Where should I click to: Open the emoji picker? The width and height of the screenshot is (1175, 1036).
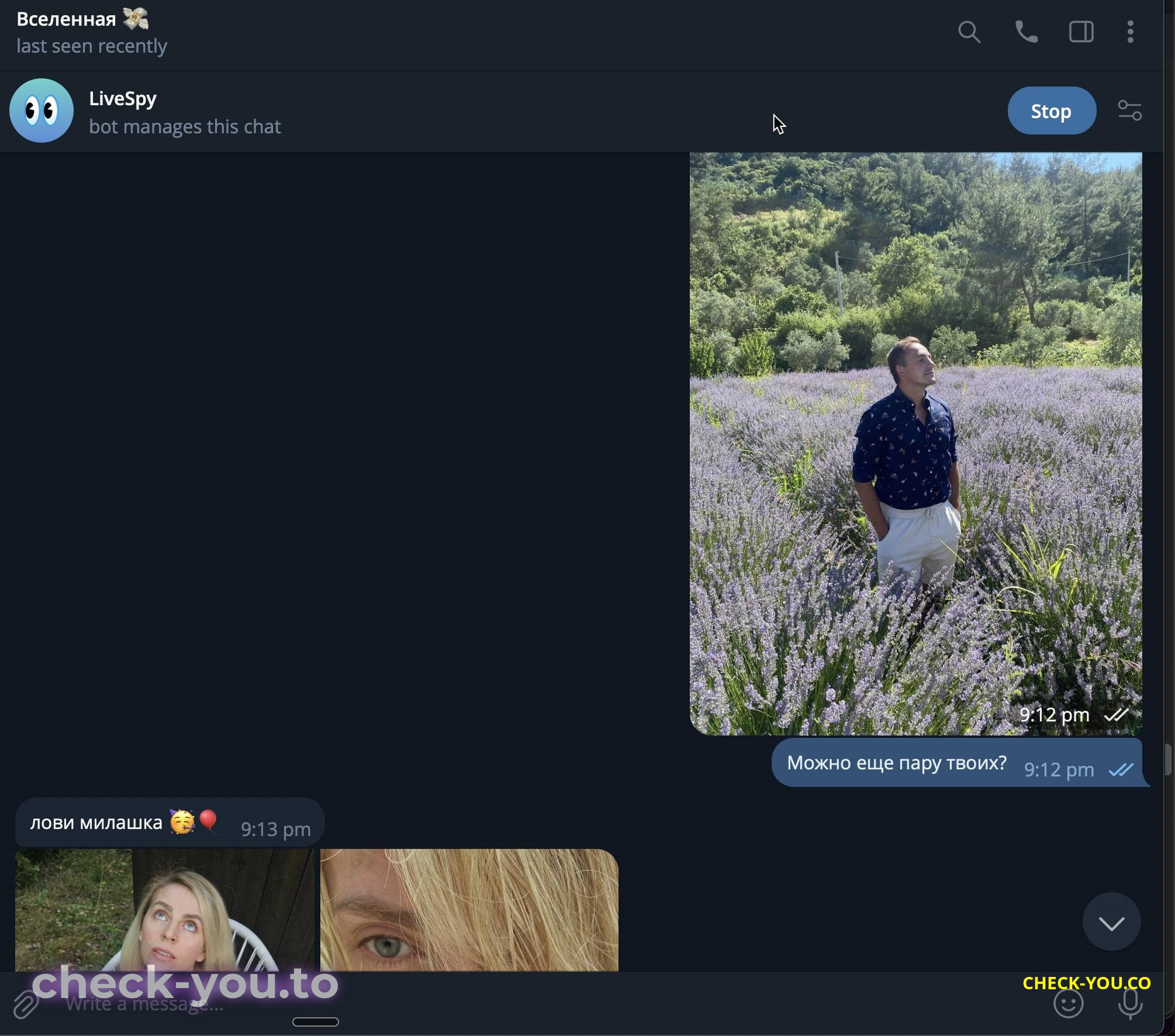pos(1068,1003)
